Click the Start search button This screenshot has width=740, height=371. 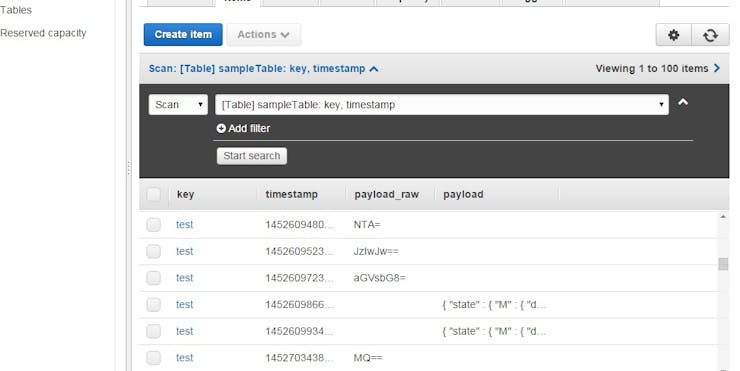252,156
